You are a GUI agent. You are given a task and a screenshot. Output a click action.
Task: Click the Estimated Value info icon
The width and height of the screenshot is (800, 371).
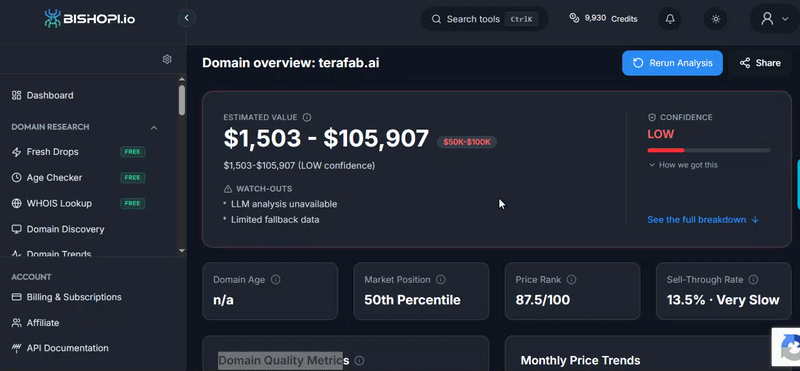click(307, 117)
